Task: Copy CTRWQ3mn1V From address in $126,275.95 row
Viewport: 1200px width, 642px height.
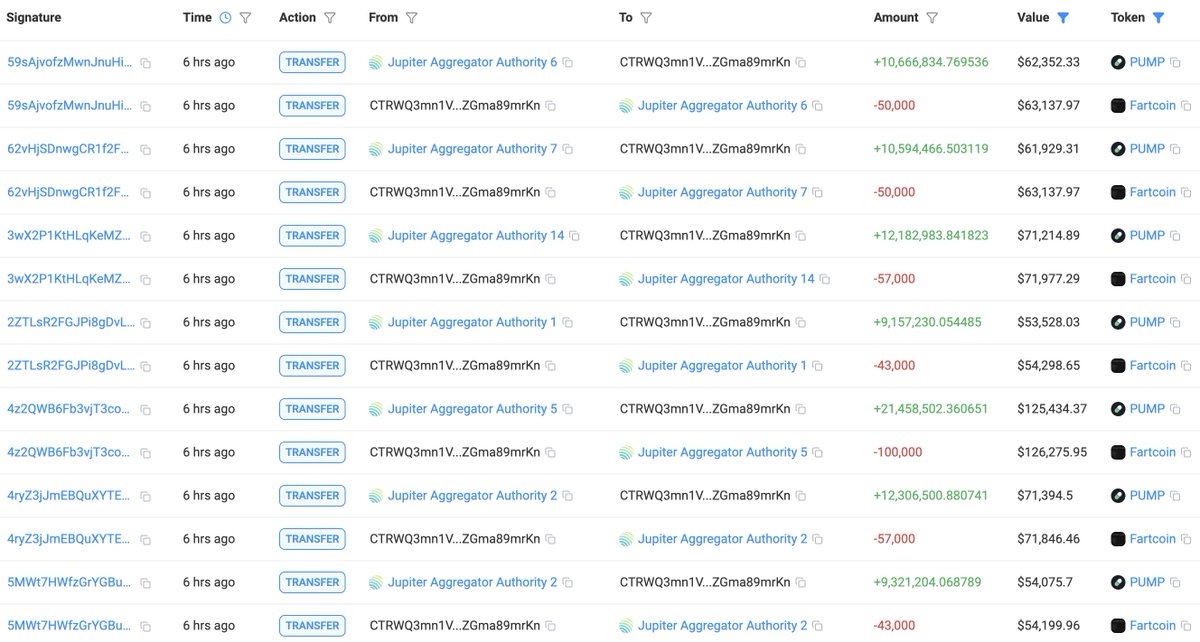Action: click(551, 453)
